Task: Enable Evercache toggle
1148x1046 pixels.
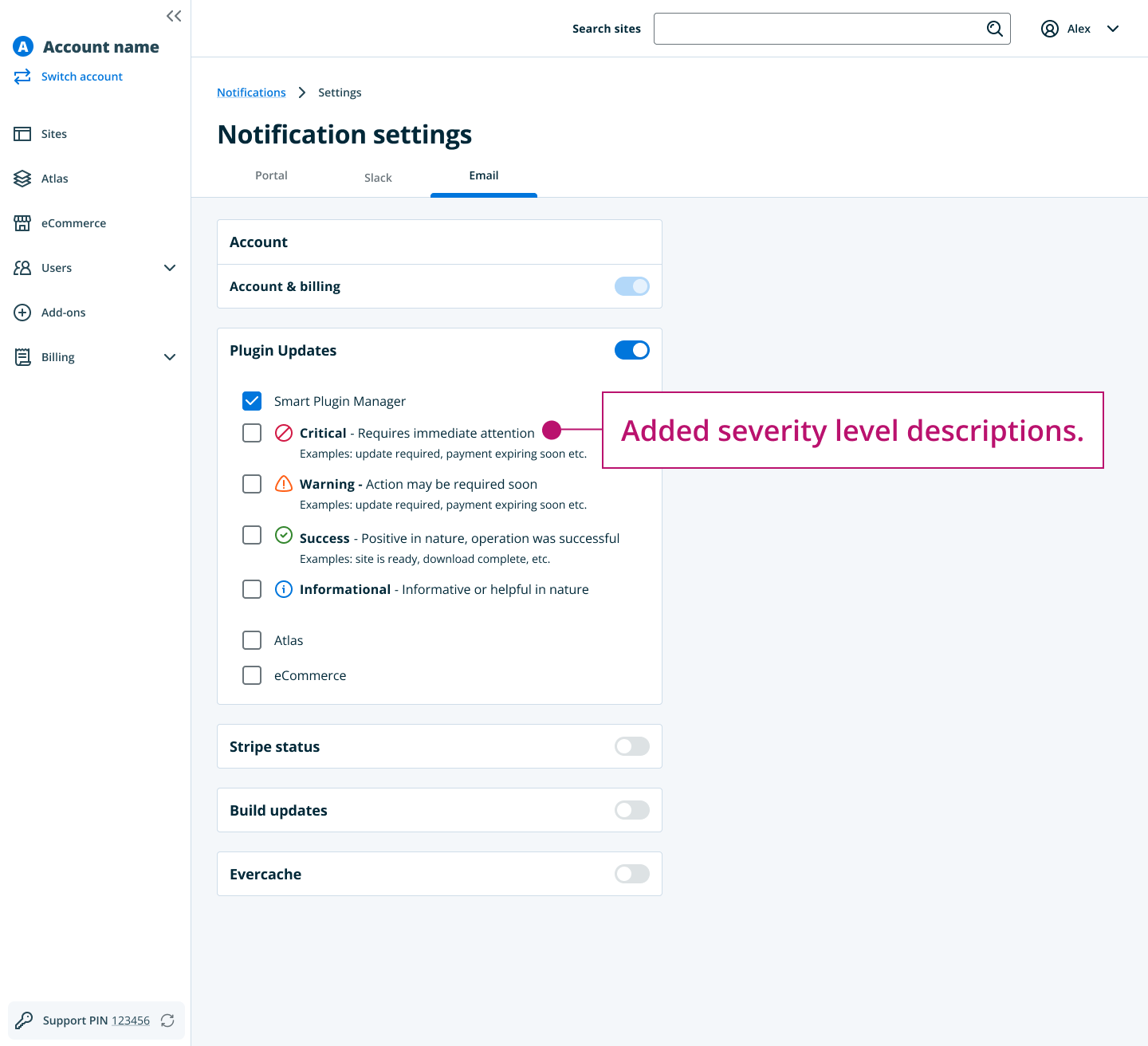Action: (632, 874)
